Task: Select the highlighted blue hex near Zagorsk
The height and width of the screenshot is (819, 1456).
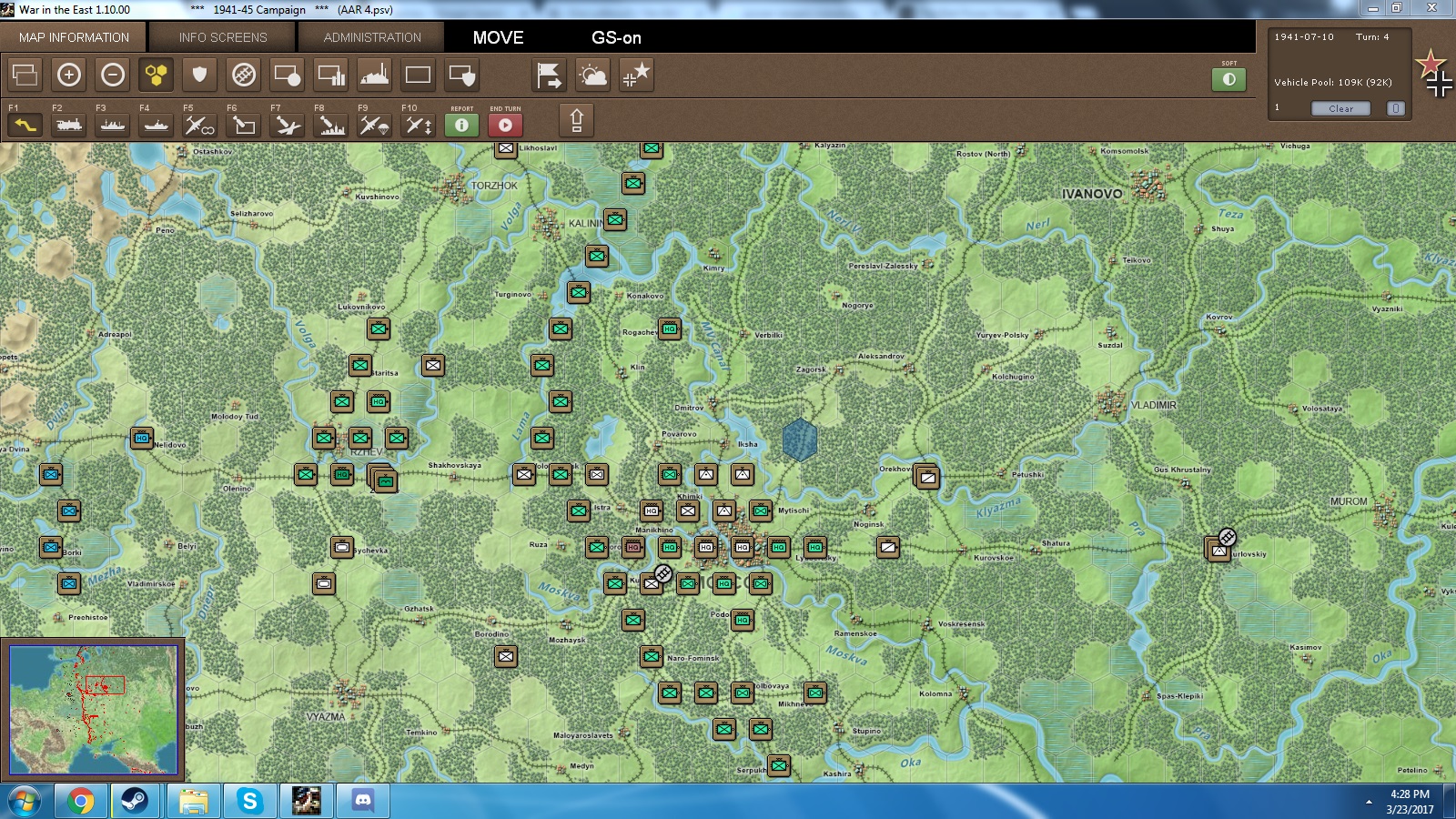Action: point(800,440)
